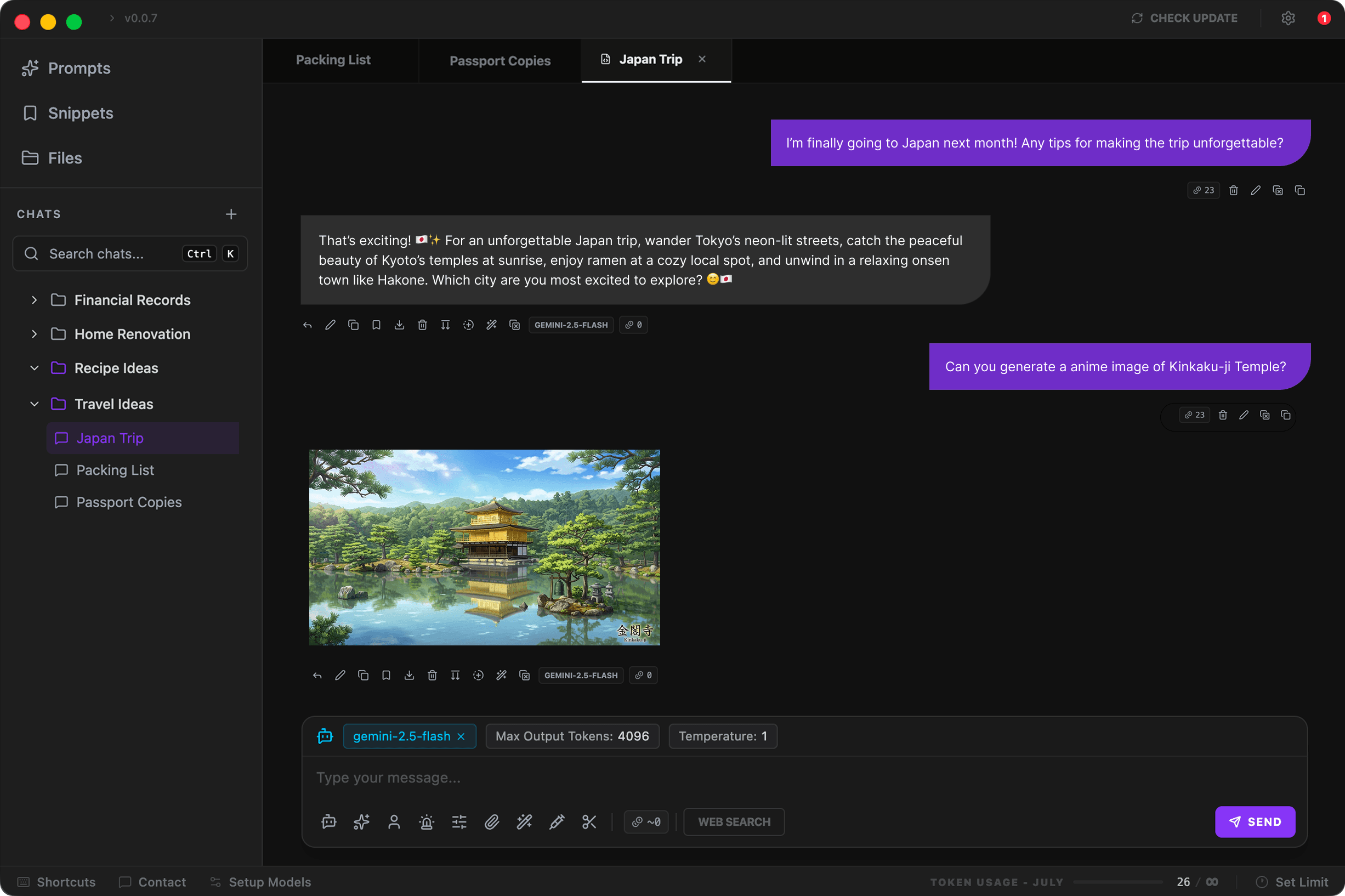The image size is (1345, 896).
Task: Click the alarm light icon in input toolbar
Action: [426, 822]
